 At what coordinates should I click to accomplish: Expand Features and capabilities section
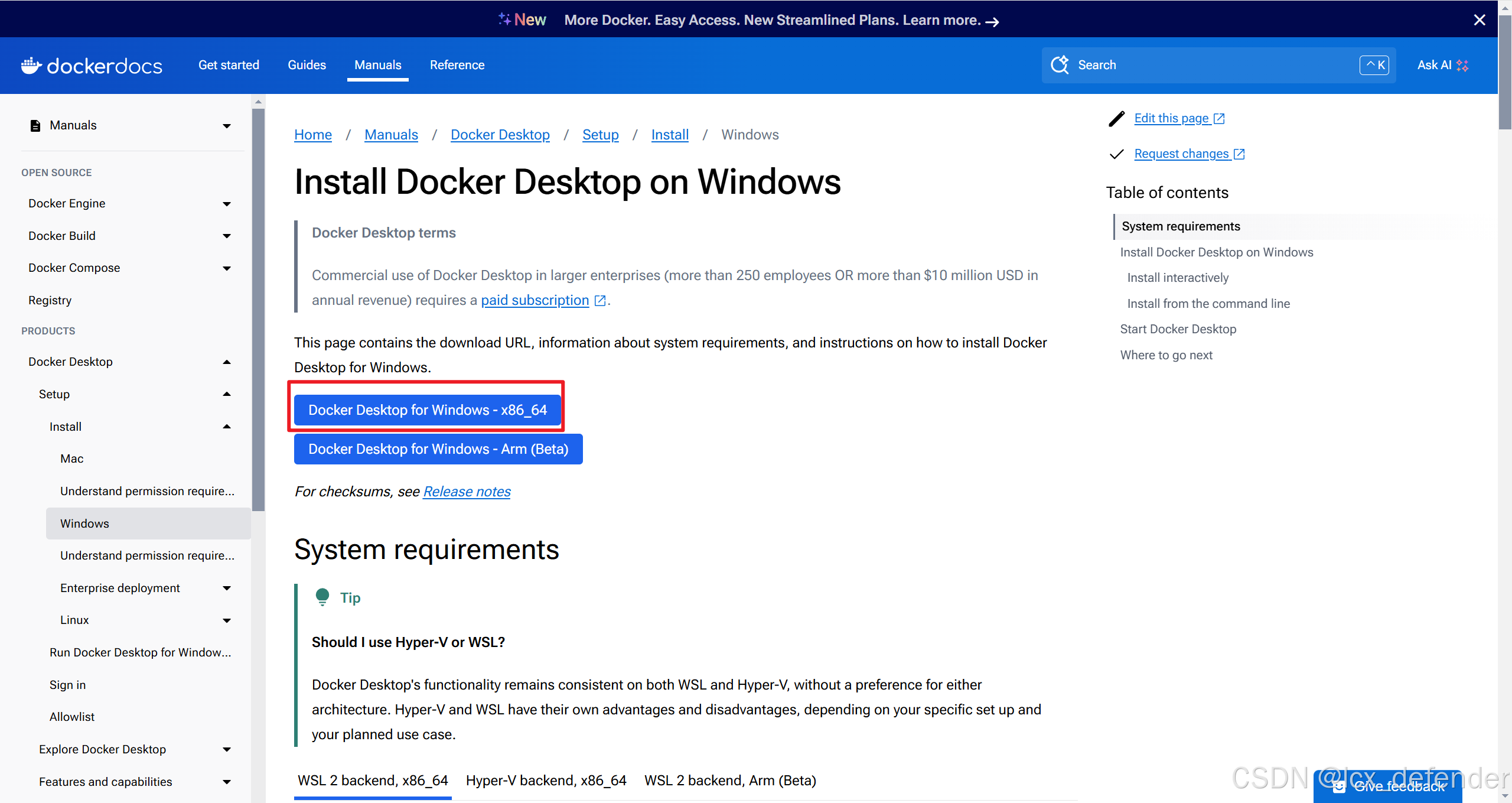point(227,782)
